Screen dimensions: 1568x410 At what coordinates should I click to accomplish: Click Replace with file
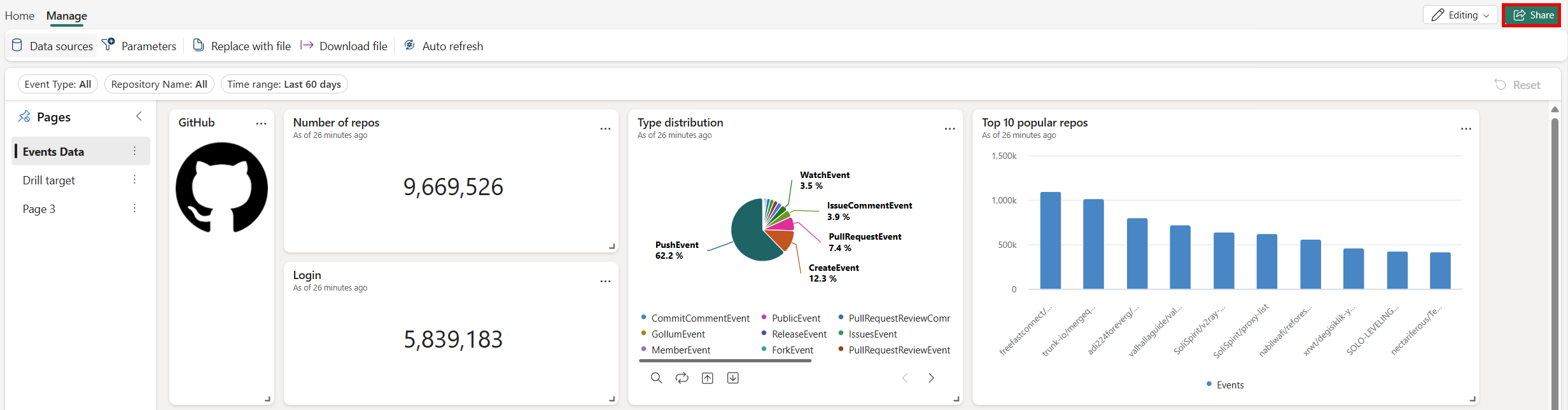point(242,46)
